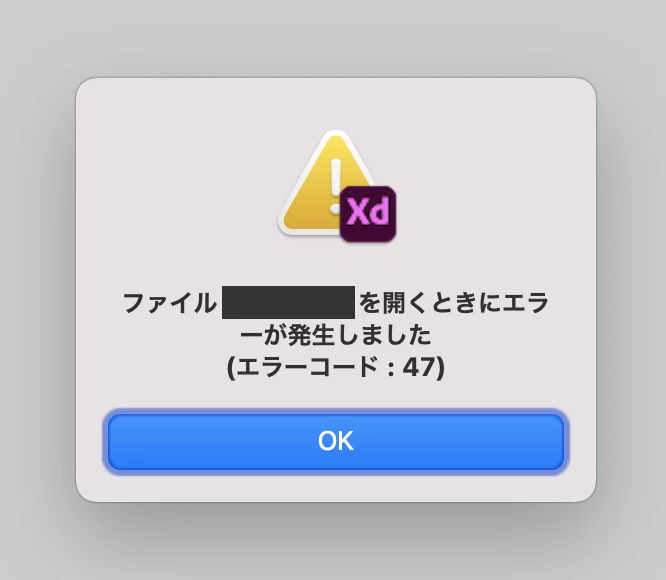Click the left end of the OK button

point(123,442)
